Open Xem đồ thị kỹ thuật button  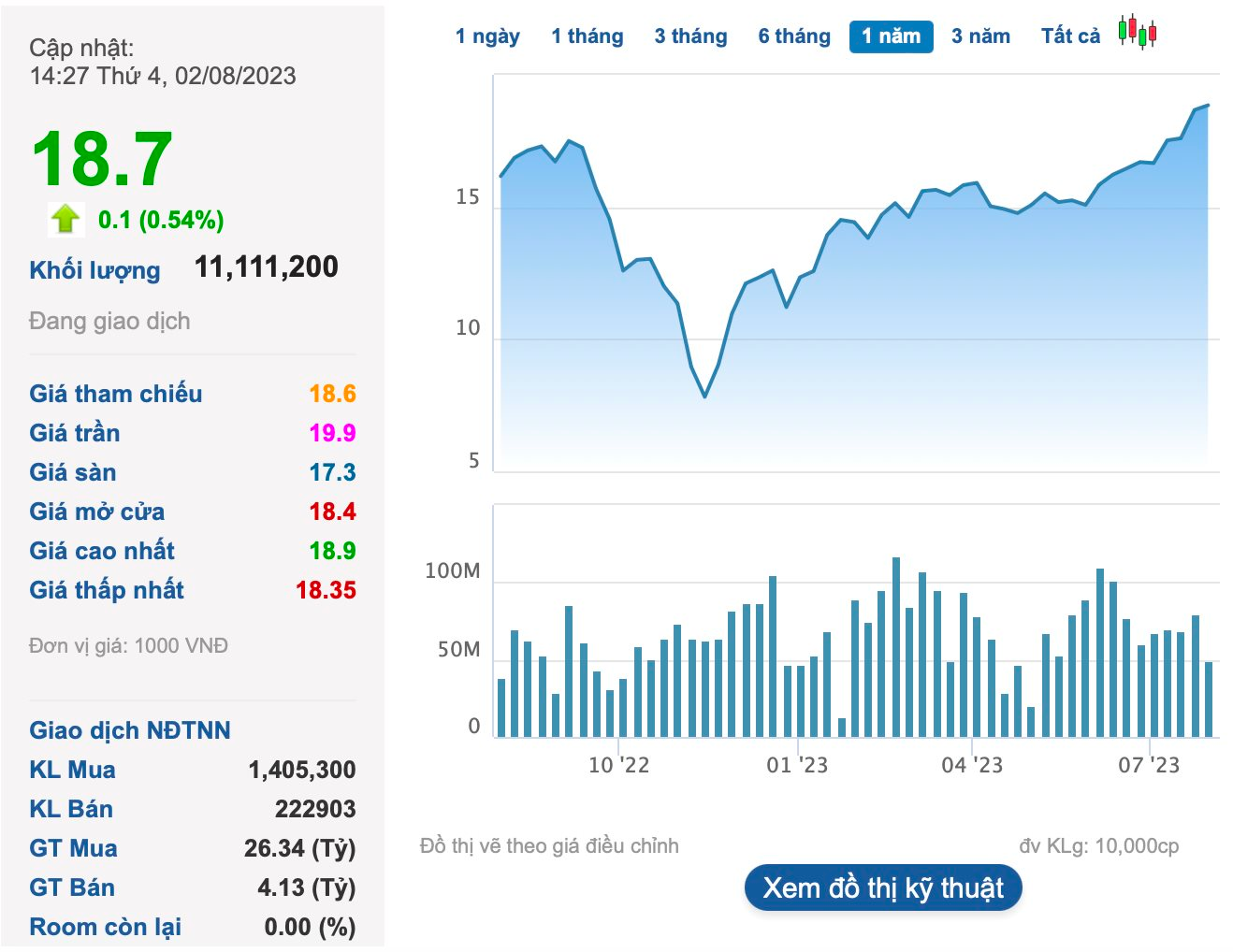click(x=883, y=887)
